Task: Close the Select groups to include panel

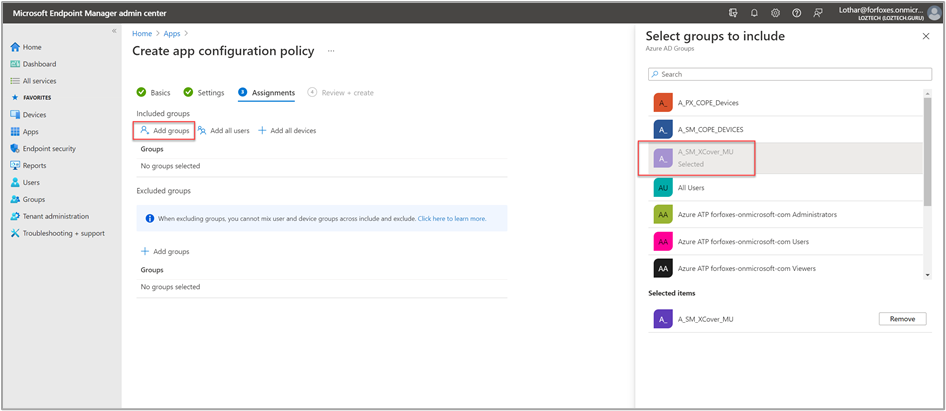Action: (x=925, y=36)
